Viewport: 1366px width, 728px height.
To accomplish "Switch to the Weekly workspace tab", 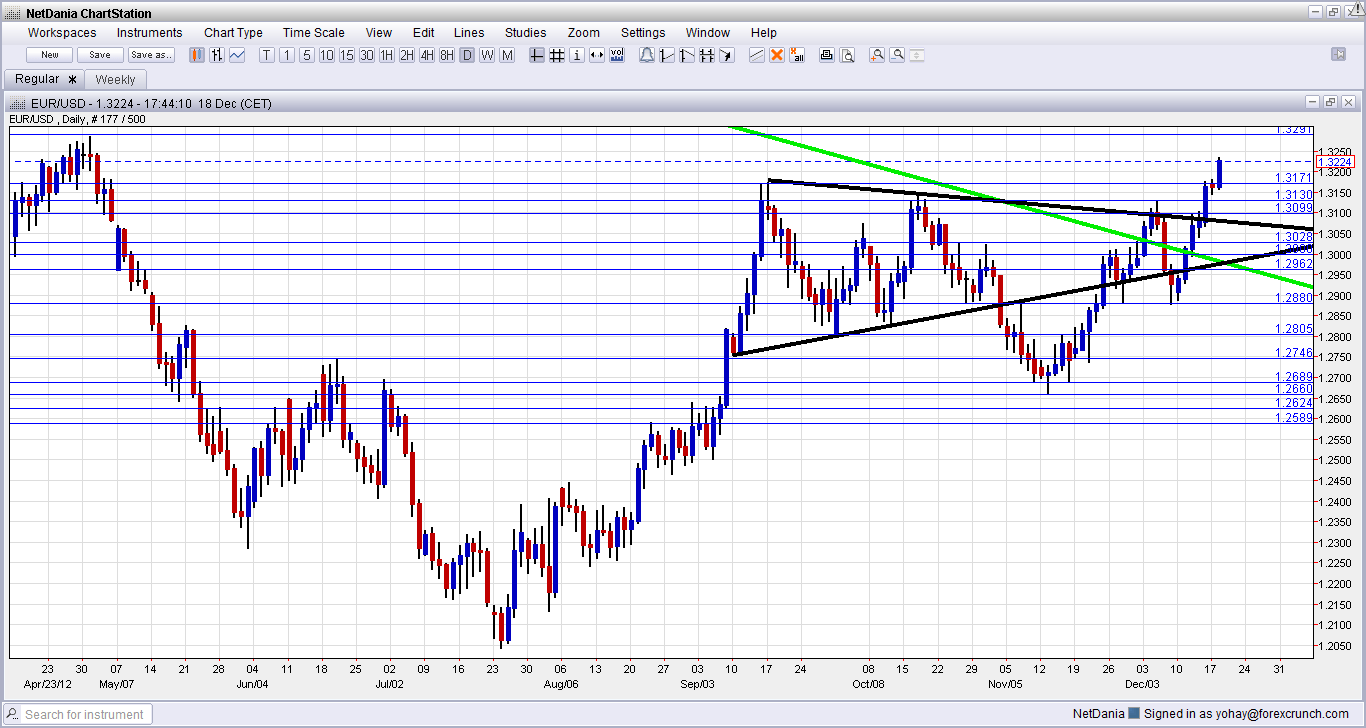I will coord(116,79).
